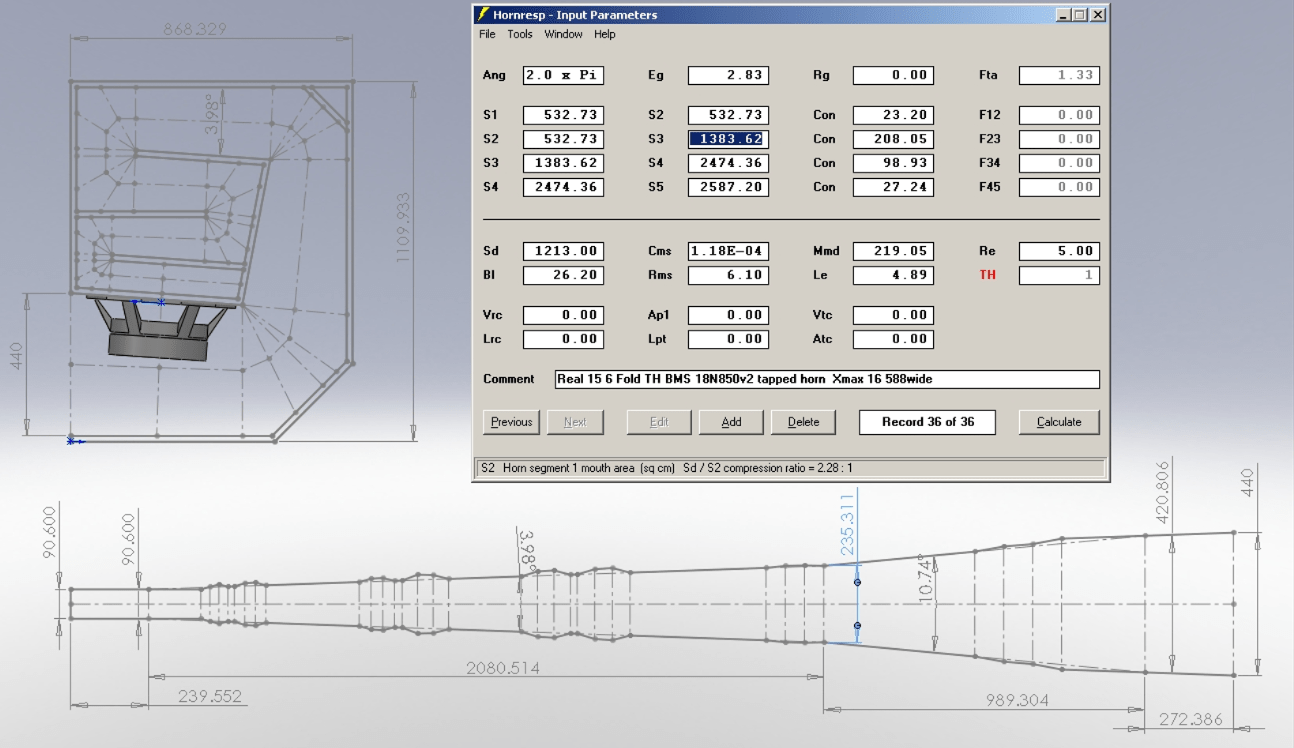Close the Hornresp Input Parameters window
The image size is (1294, 748).
coord(1097,15)
